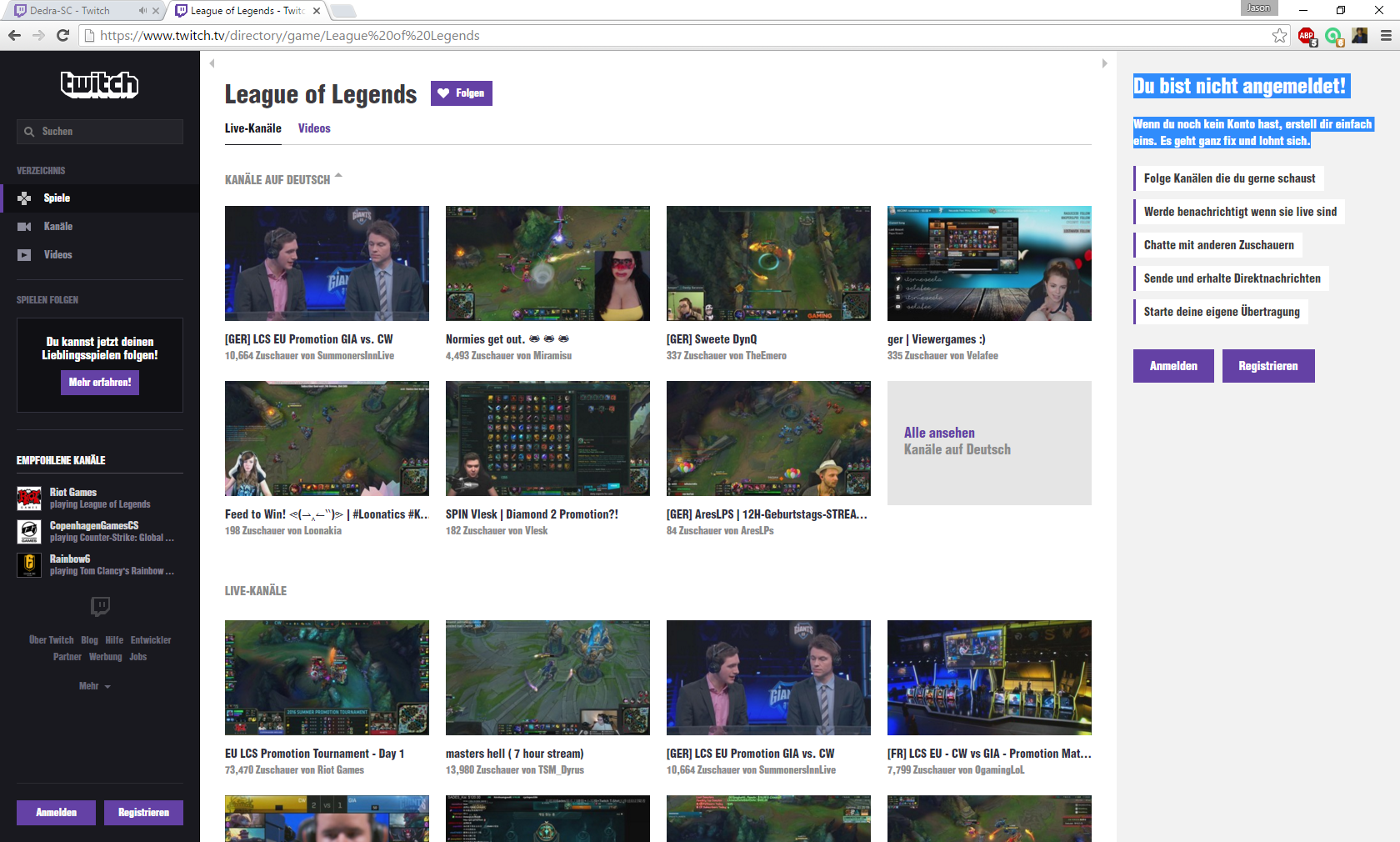The height and width of the screenshot is (842, 1400).
Task: Open the Feed to Win! stream thumbnail
Action: [x=327, y=439]
